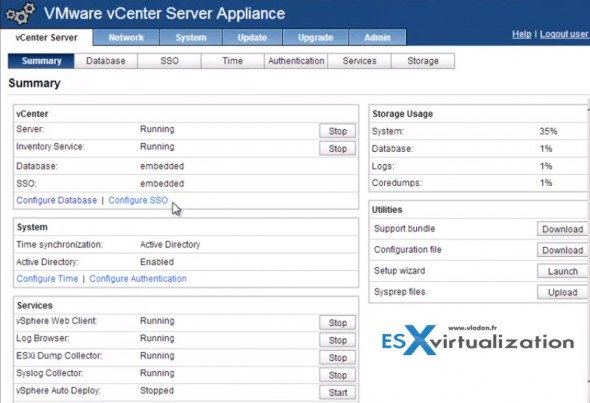Select the Upgrade tab
The width and height of the screenshot is (590, 403).
[315, 38]
